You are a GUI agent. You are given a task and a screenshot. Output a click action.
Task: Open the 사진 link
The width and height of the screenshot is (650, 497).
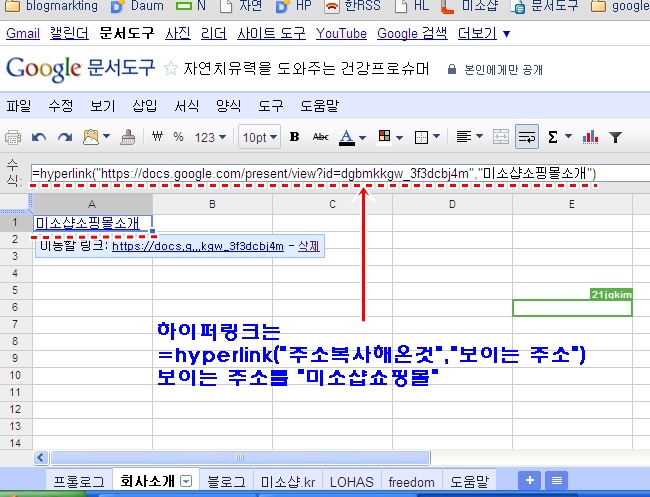(177, 33)
